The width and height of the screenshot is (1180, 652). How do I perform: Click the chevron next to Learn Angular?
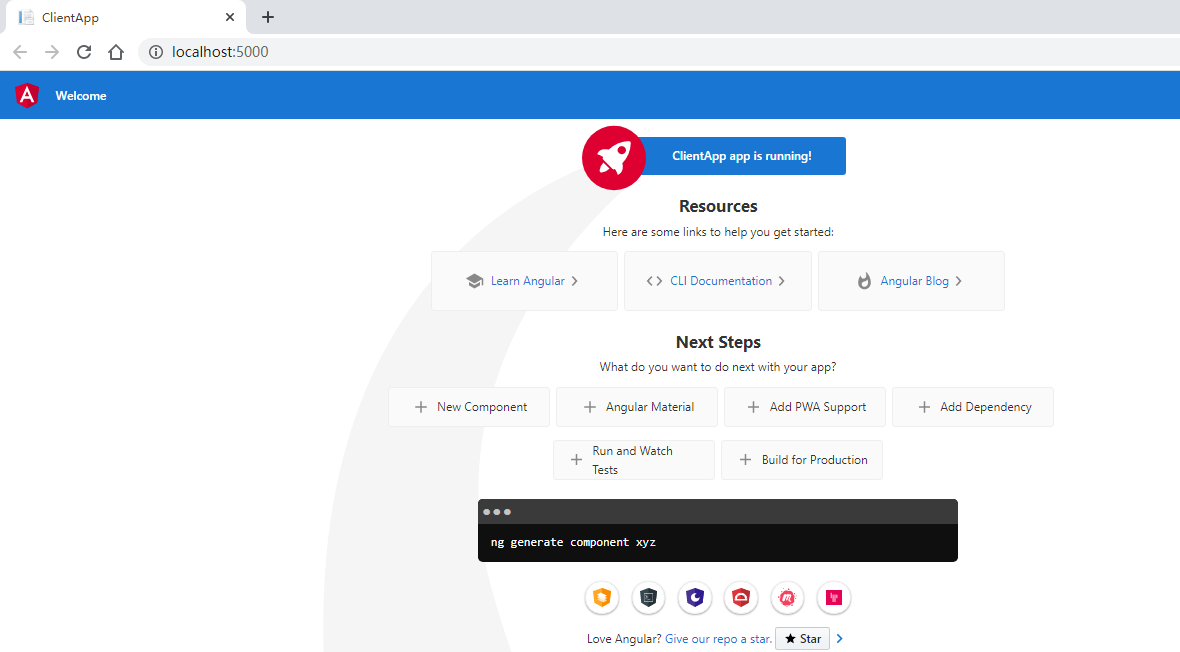click(575, 281)
